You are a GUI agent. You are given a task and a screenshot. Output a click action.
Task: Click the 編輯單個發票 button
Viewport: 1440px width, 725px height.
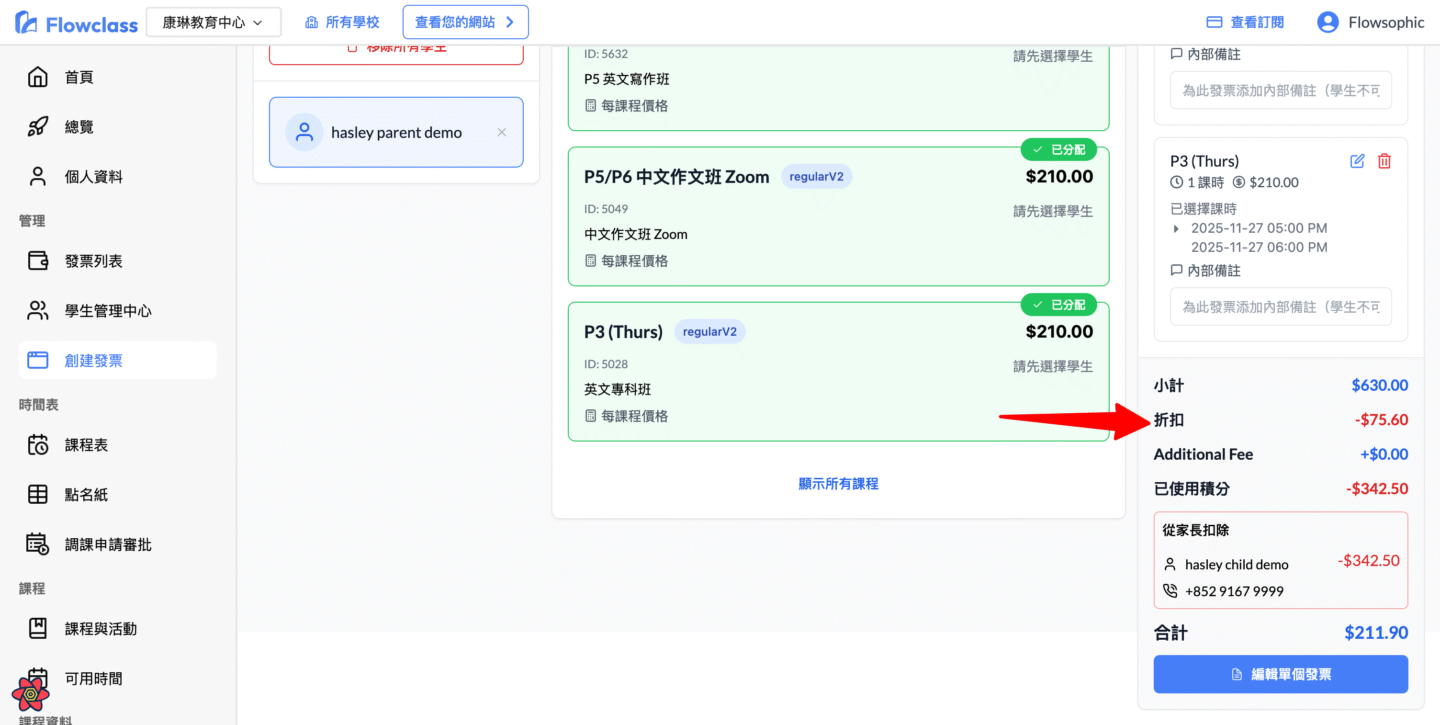(1280, 674)
